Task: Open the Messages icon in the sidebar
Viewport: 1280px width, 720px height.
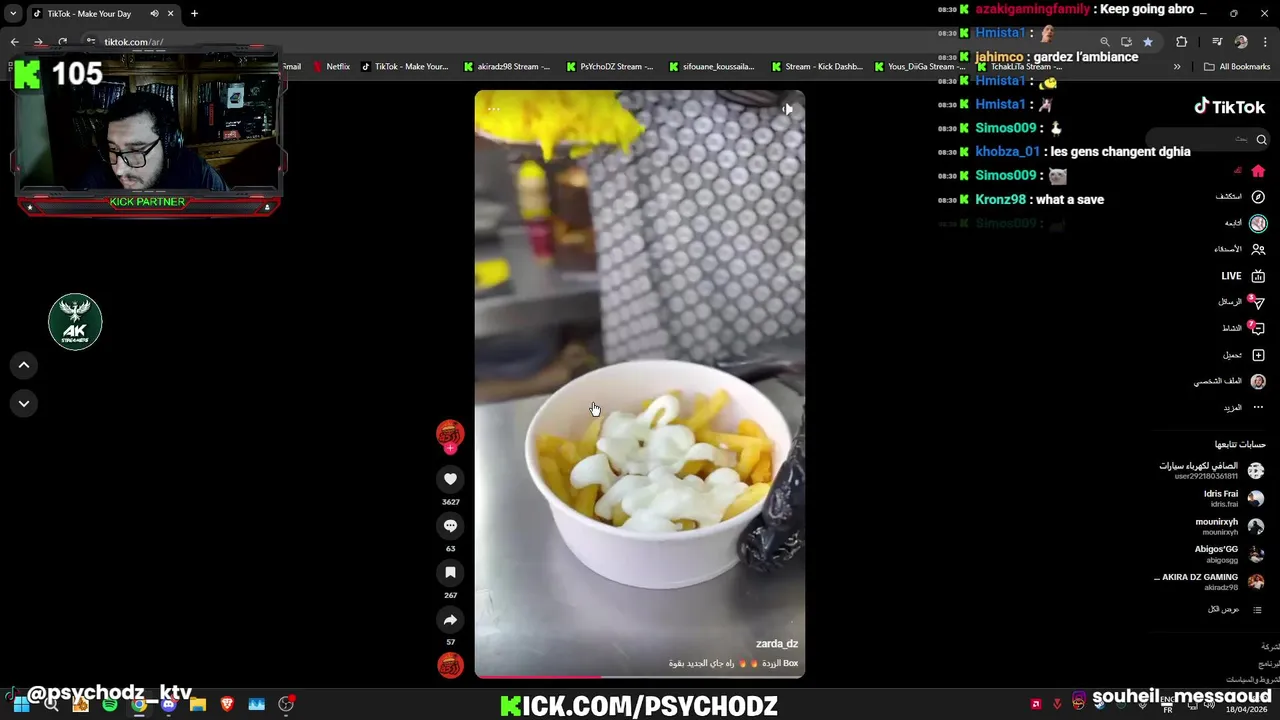Action: [x=1258, y=302]
